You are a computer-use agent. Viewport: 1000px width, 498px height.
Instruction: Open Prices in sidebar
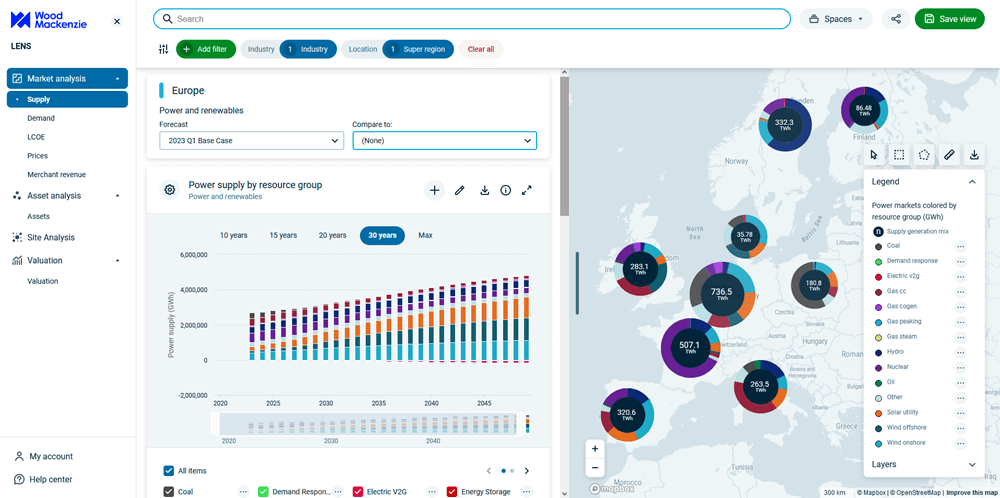tap(38, 156)
